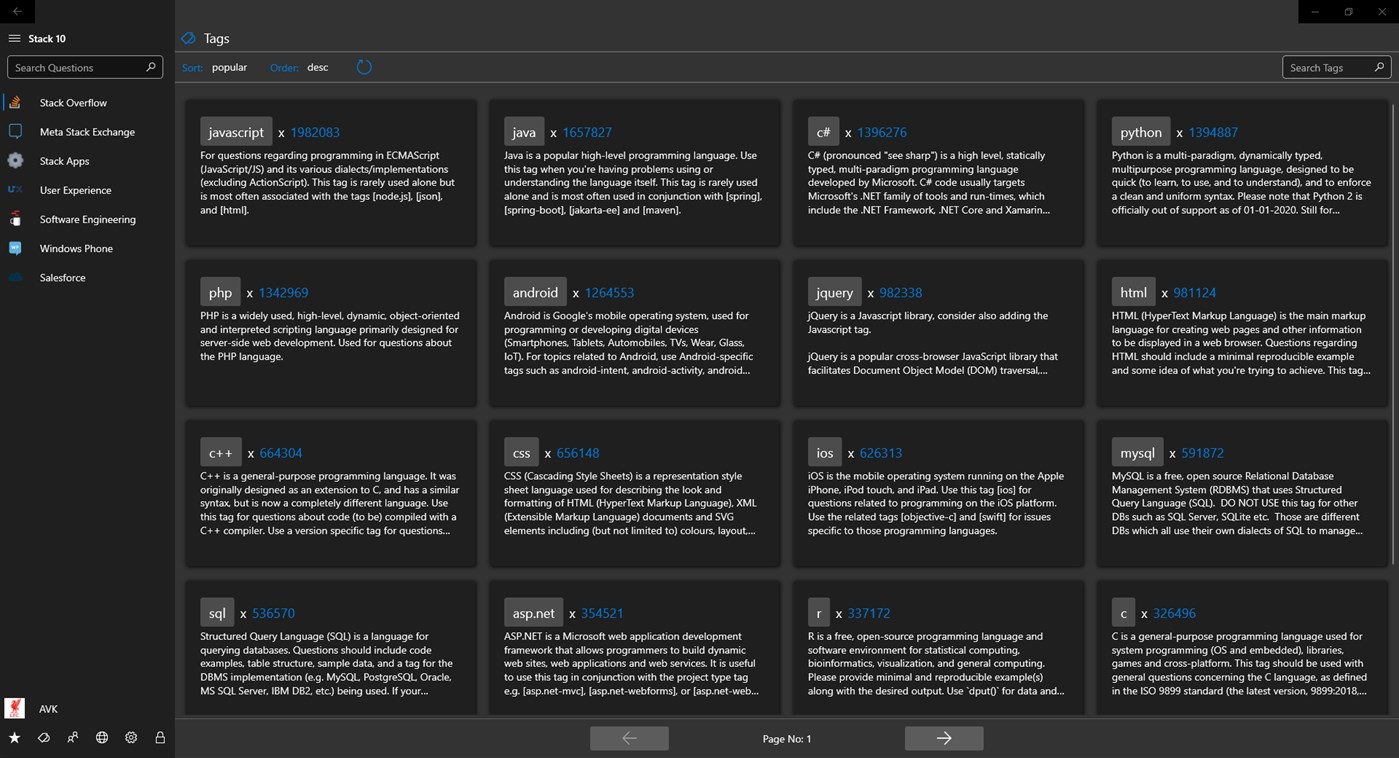The height and width of the screenshot is (758, 1399).
Task: Click the Windows Phone site icon
Action: [15, 248]
